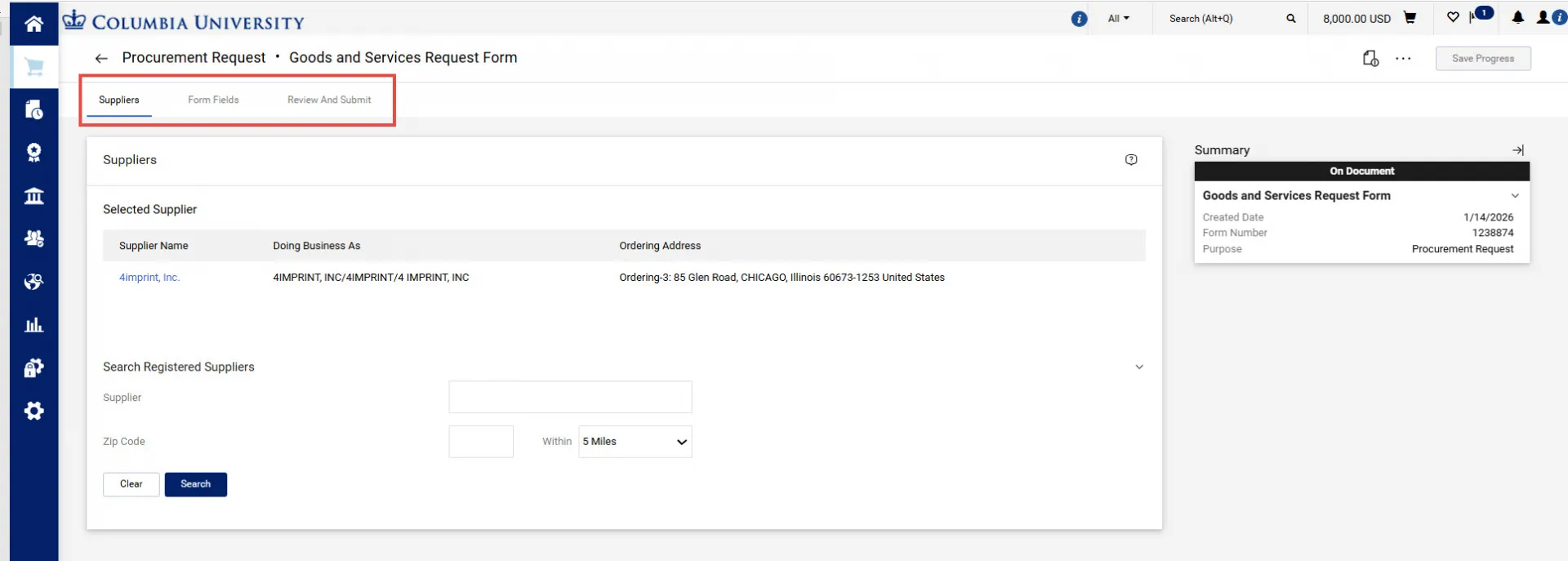
Task: Collapse the Goods and Services summary chevron
Action: pos(1515,196)
